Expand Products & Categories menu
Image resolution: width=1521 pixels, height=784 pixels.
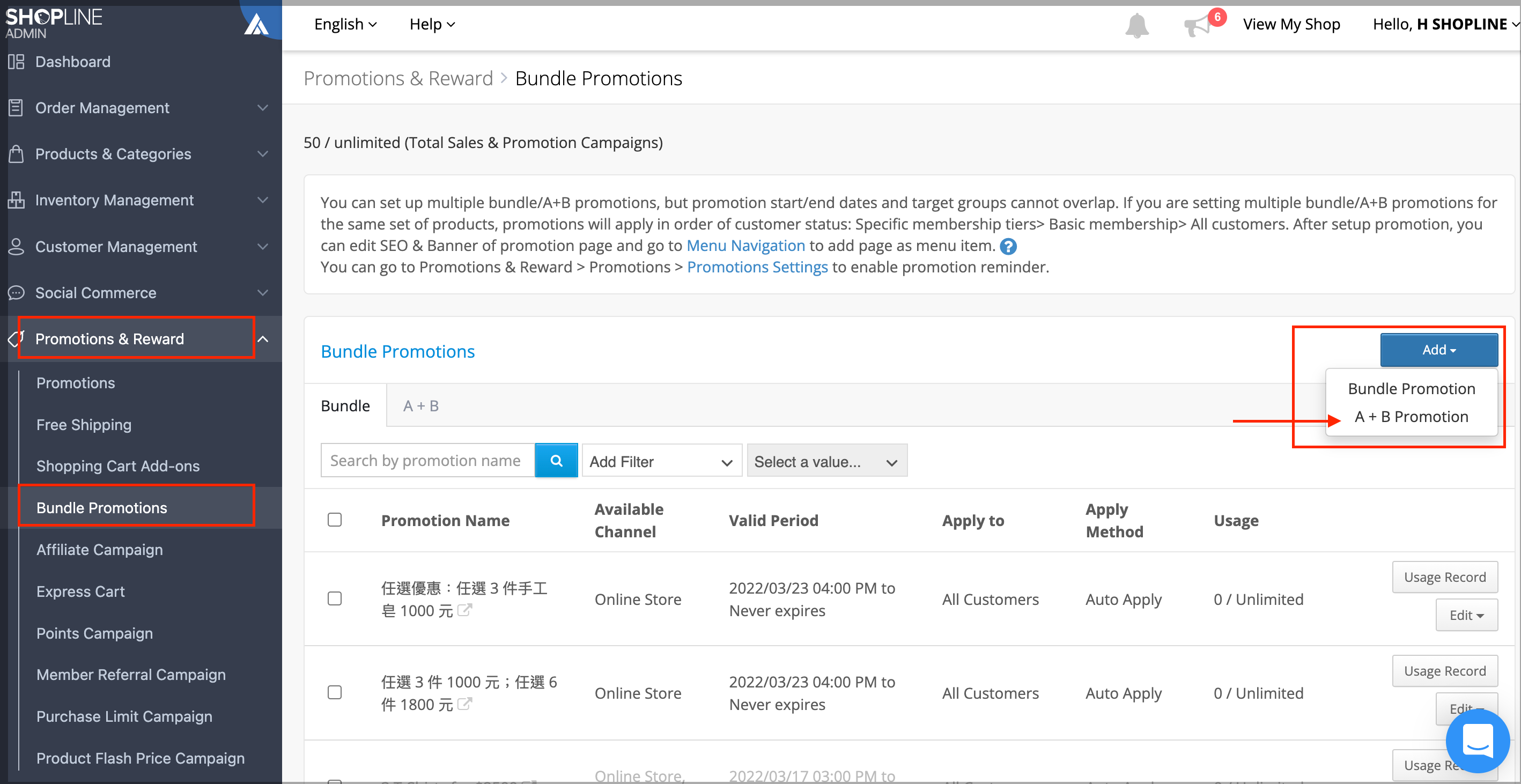click(263, 153)
